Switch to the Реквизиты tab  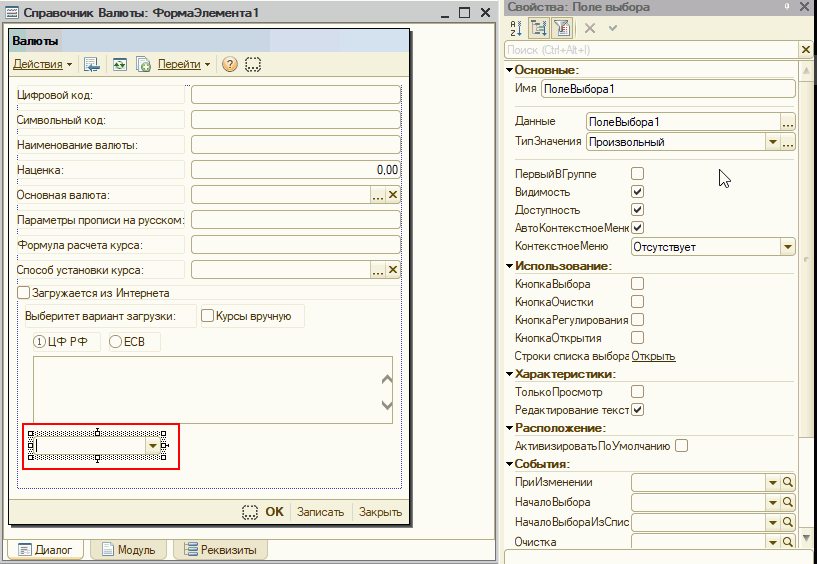tap(220, 549)
